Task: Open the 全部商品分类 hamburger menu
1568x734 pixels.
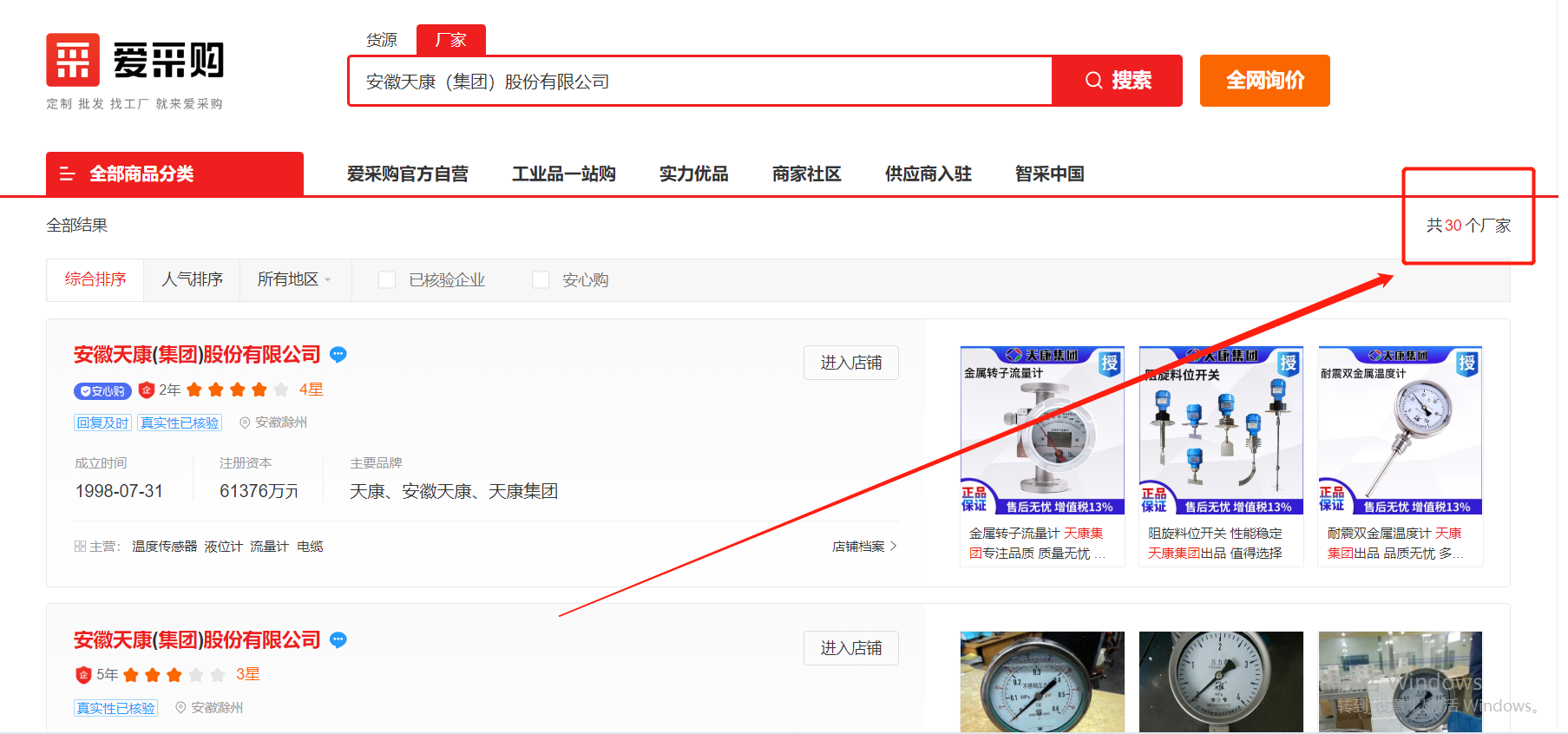Action: tap(68, 174)
